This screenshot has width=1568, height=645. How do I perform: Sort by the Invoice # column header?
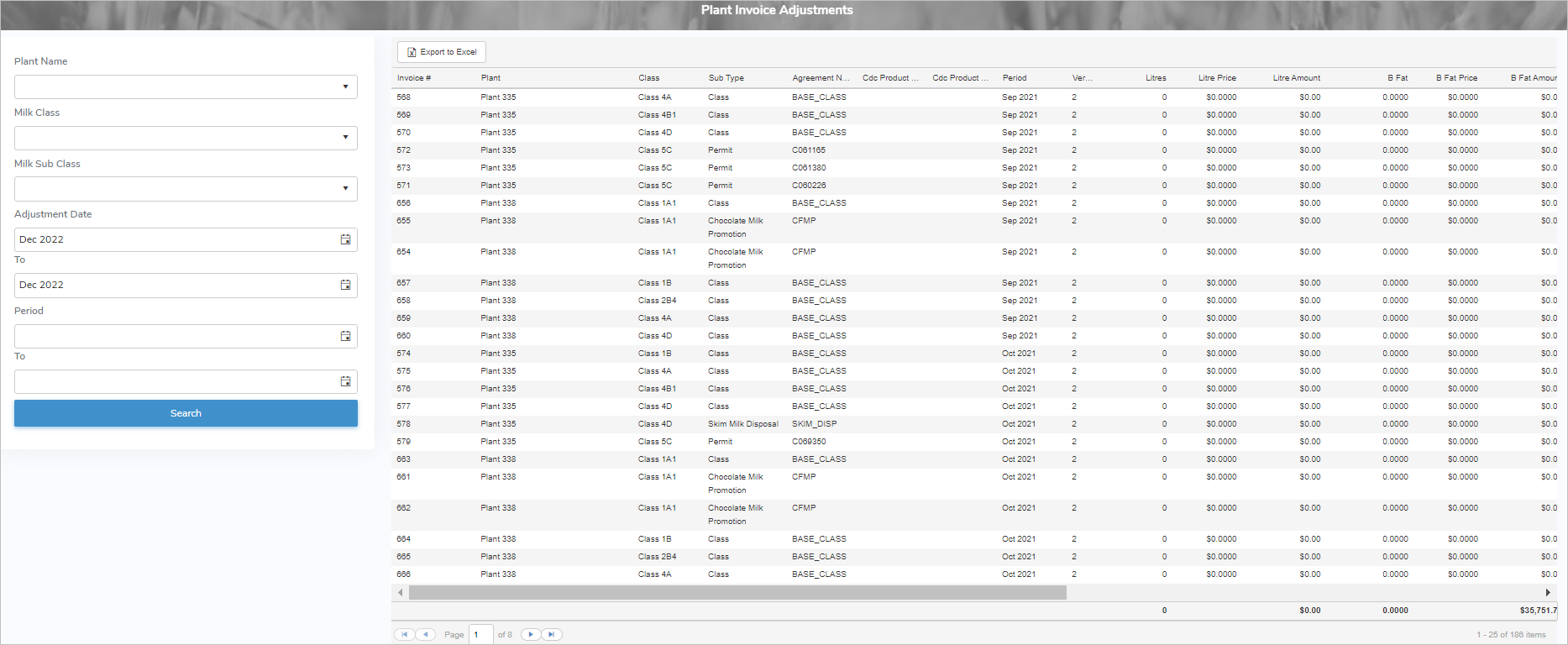[x=414, y=78]
